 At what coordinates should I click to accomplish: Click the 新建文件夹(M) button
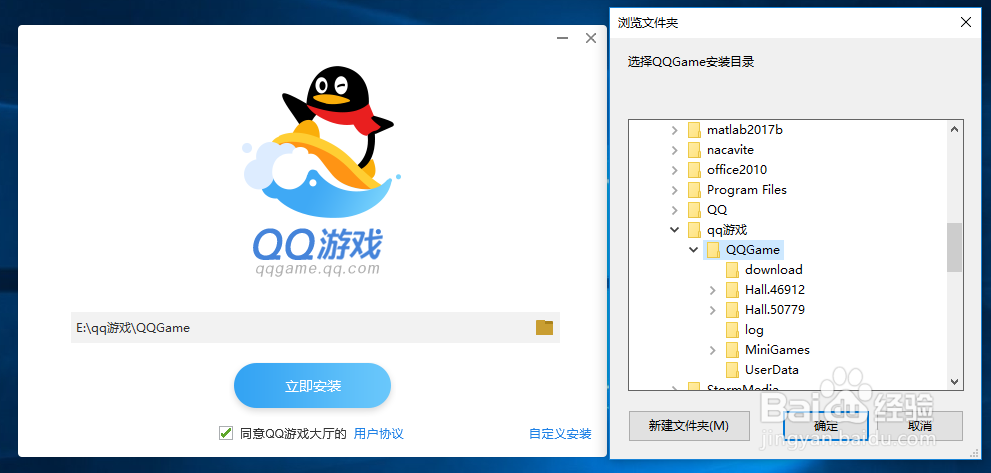pos(689,426)
